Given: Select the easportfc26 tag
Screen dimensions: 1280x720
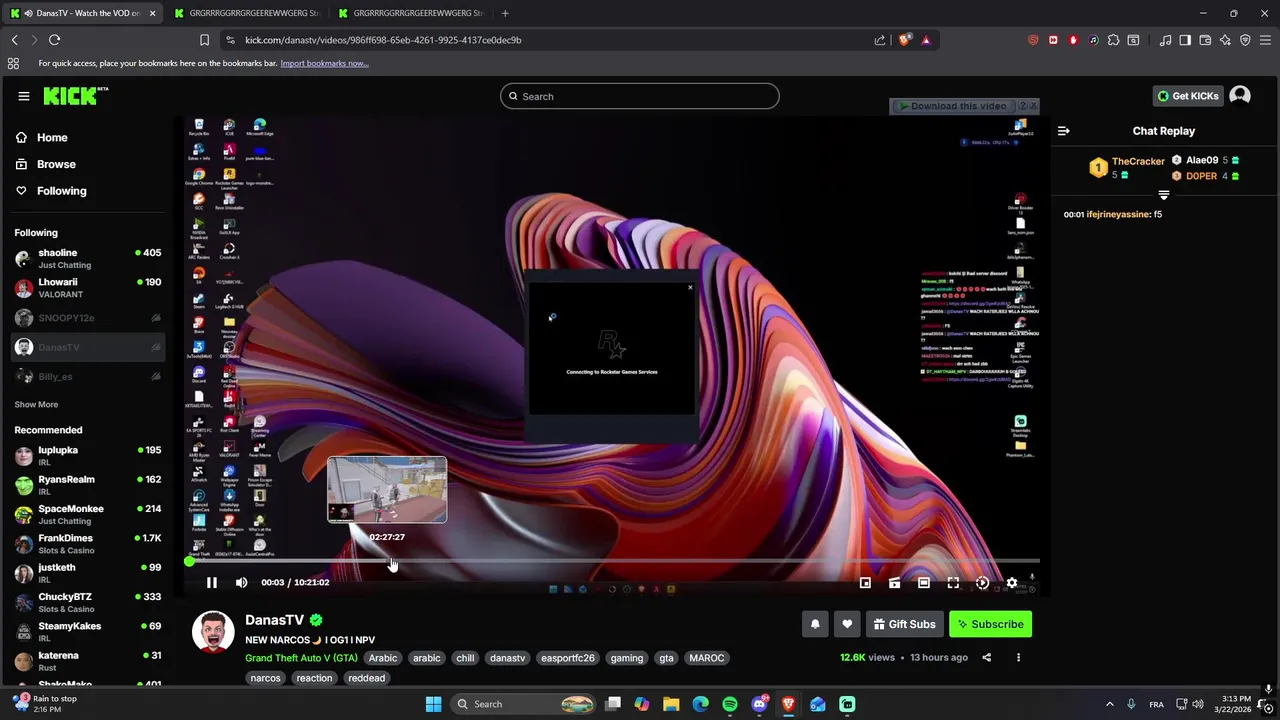Looking at the screenshot, I should (x=568, y=658).
